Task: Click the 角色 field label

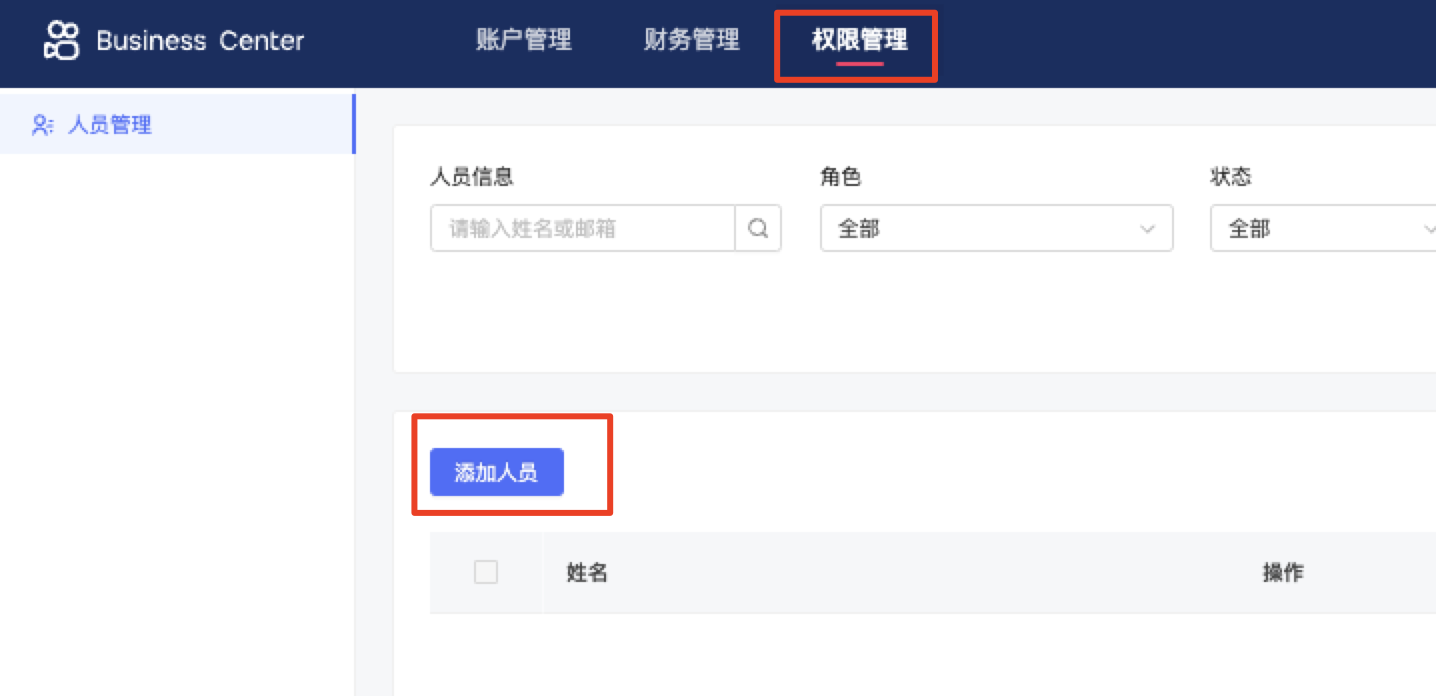Action: coord(841,177)
